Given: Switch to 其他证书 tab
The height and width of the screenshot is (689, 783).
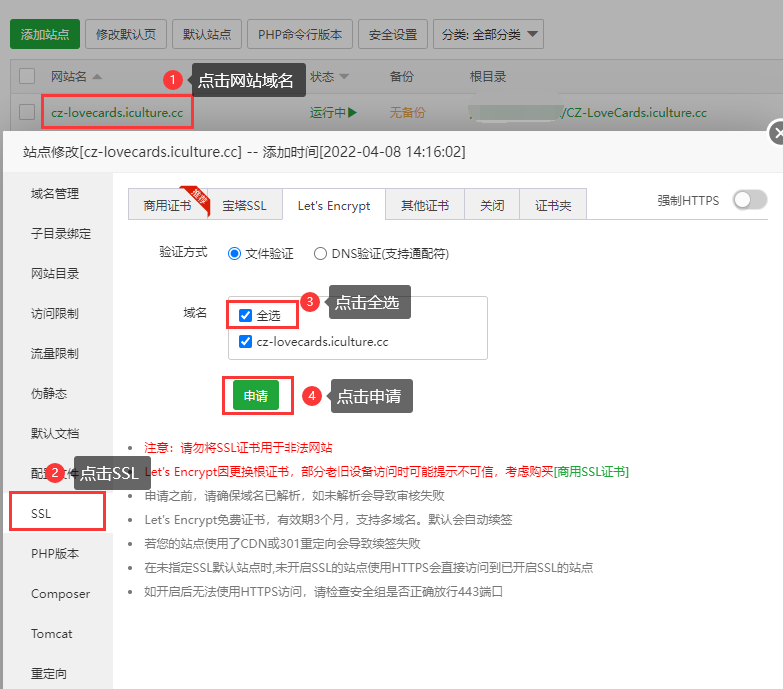Looking at the screenshot, I should click(425, 205).
